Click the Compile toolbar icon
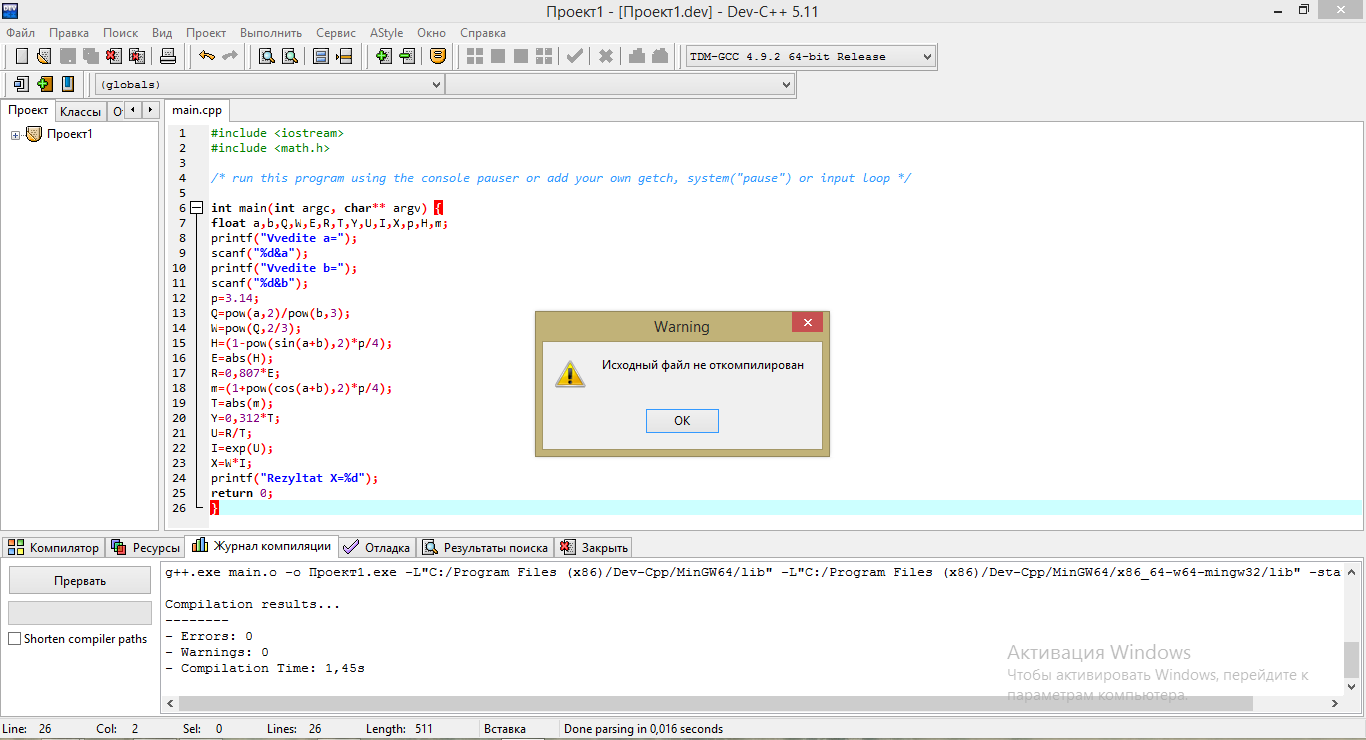The image size is (1366, 740). pos(475,56)
